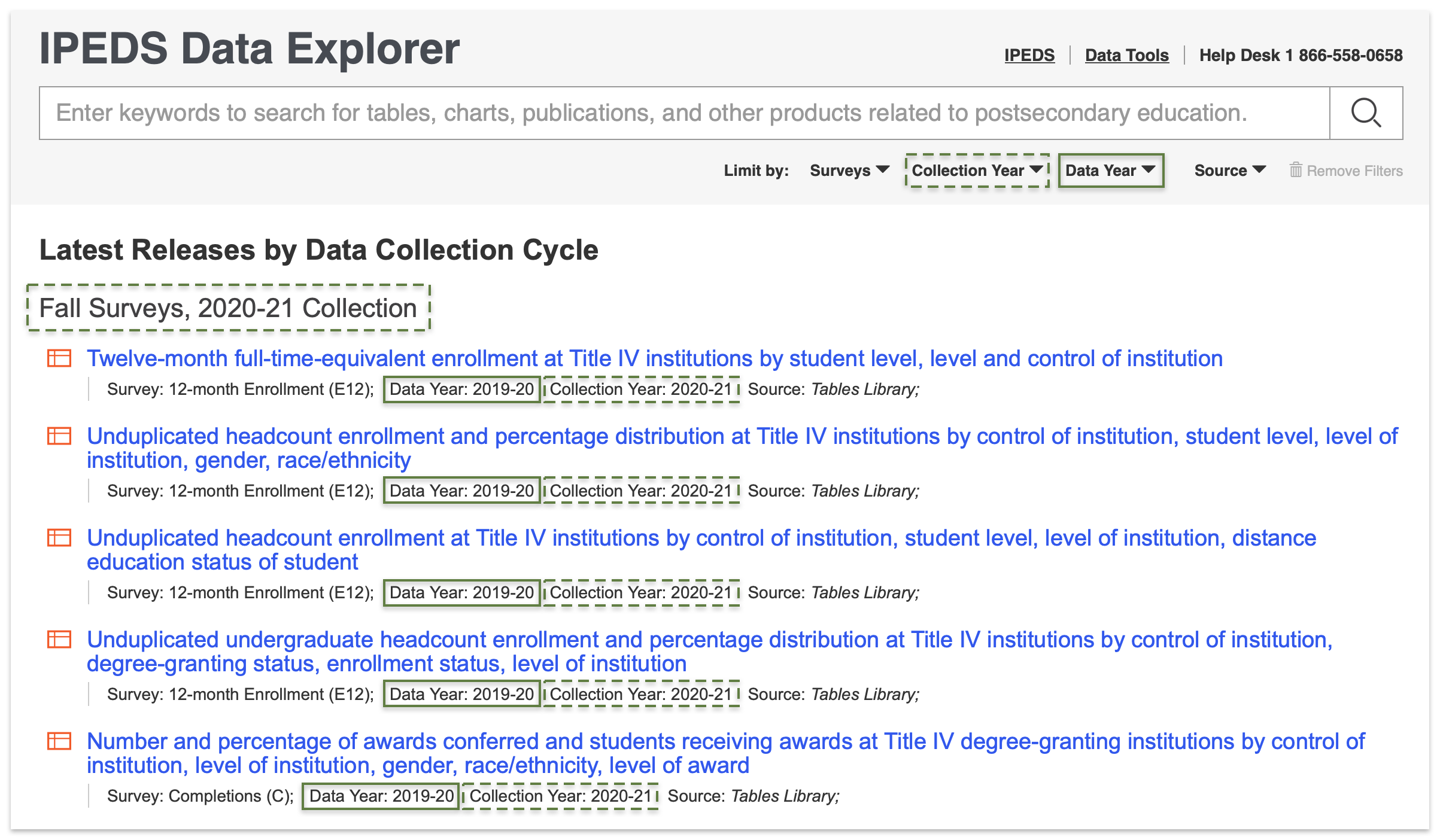The image size is (1440, 840).
Task: Open headcount enrollment by gender, race/ethnicity link
Action: coord(742,437)
